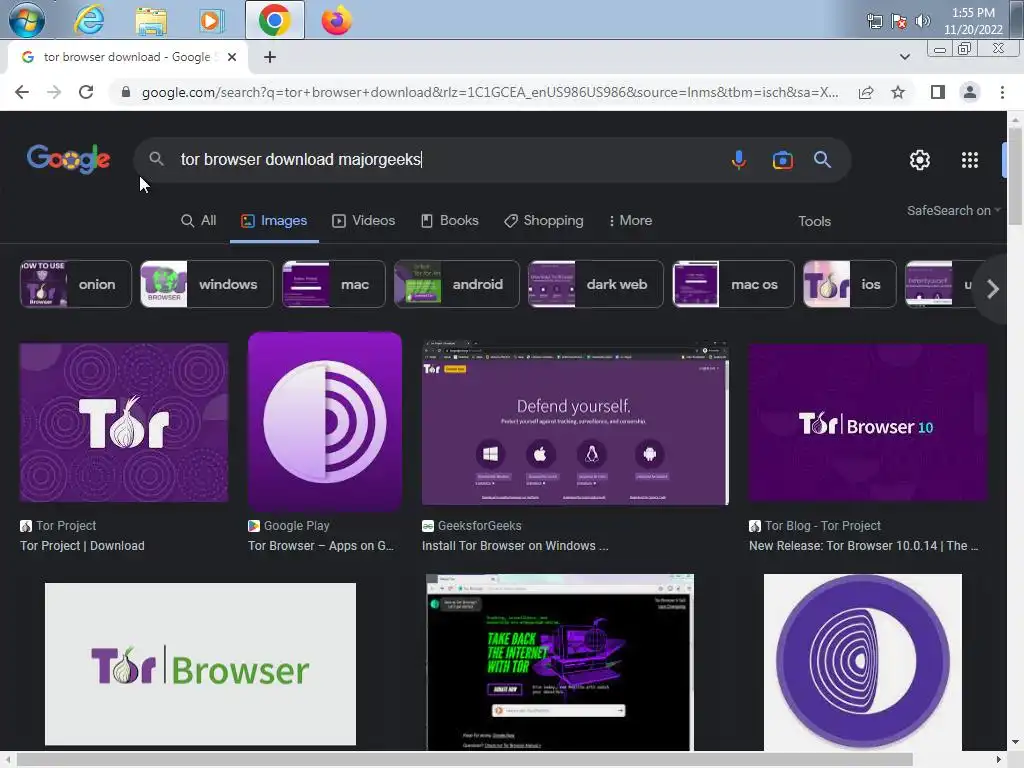
Task: Select the Images tab
Action: (x=274, y=221)
